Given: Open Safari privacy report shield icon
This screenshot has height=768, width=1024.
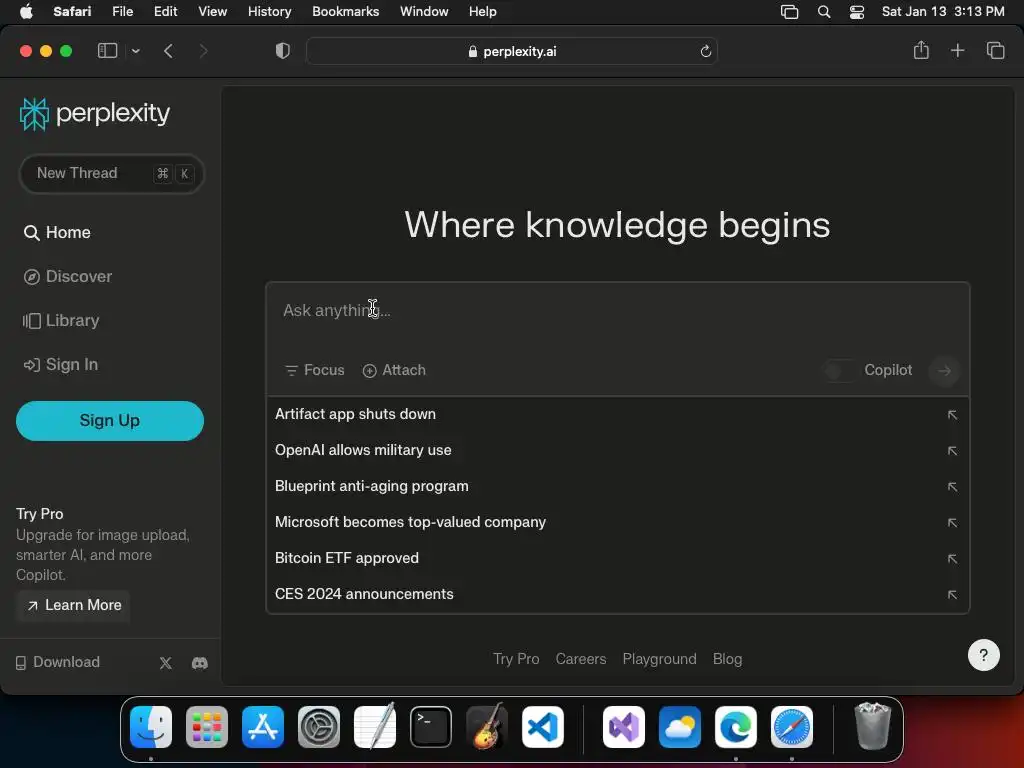Looking at the screenshot, I should tap(283, 51).
